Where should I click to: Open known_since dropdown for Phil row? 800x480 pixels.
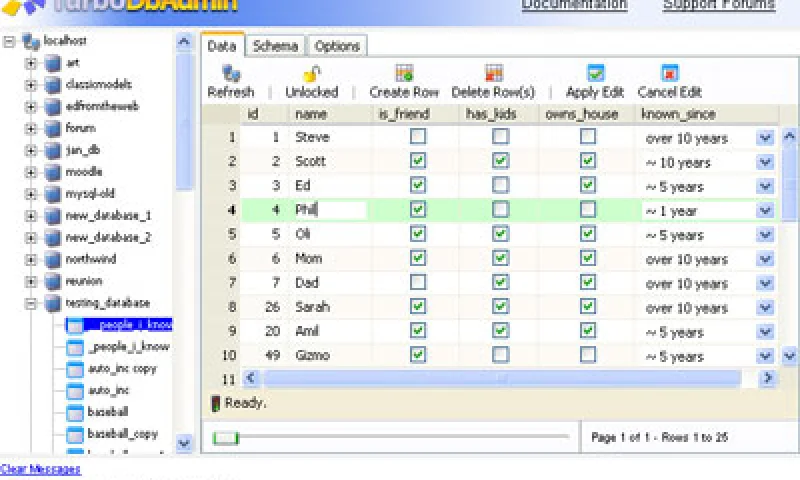click(765, 210)
